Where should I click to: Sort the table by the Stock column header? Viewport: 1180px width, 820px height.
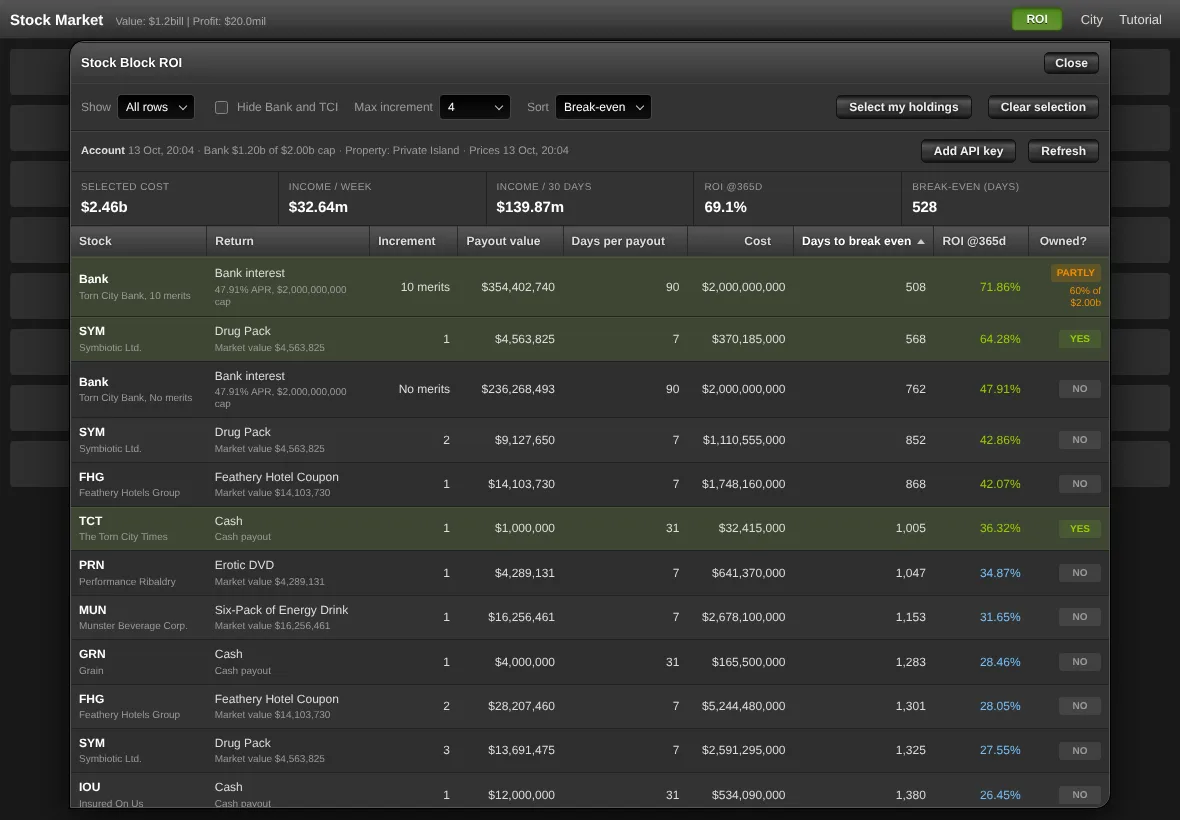[x=138, y=241]
